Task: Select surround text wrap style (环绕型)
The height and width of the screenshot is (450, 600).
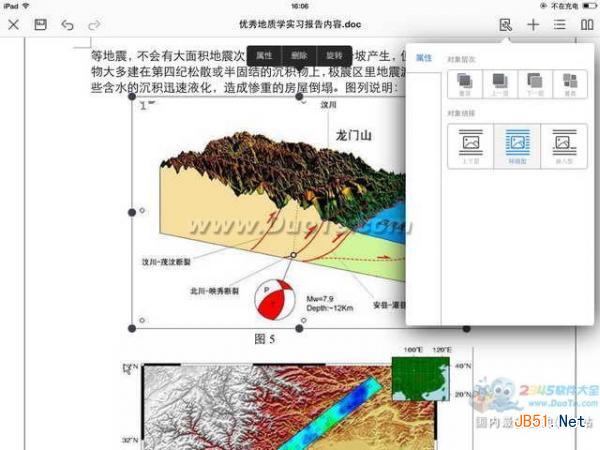Action: coord(517,146)
